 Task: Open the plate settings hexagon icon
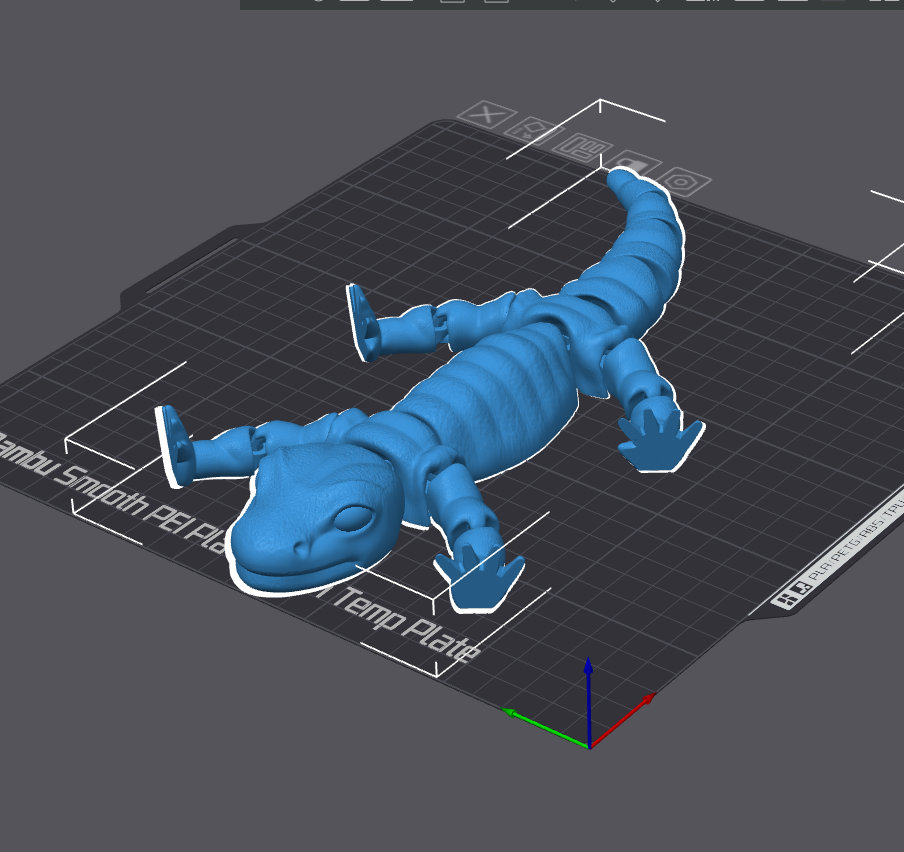(680, 180)
